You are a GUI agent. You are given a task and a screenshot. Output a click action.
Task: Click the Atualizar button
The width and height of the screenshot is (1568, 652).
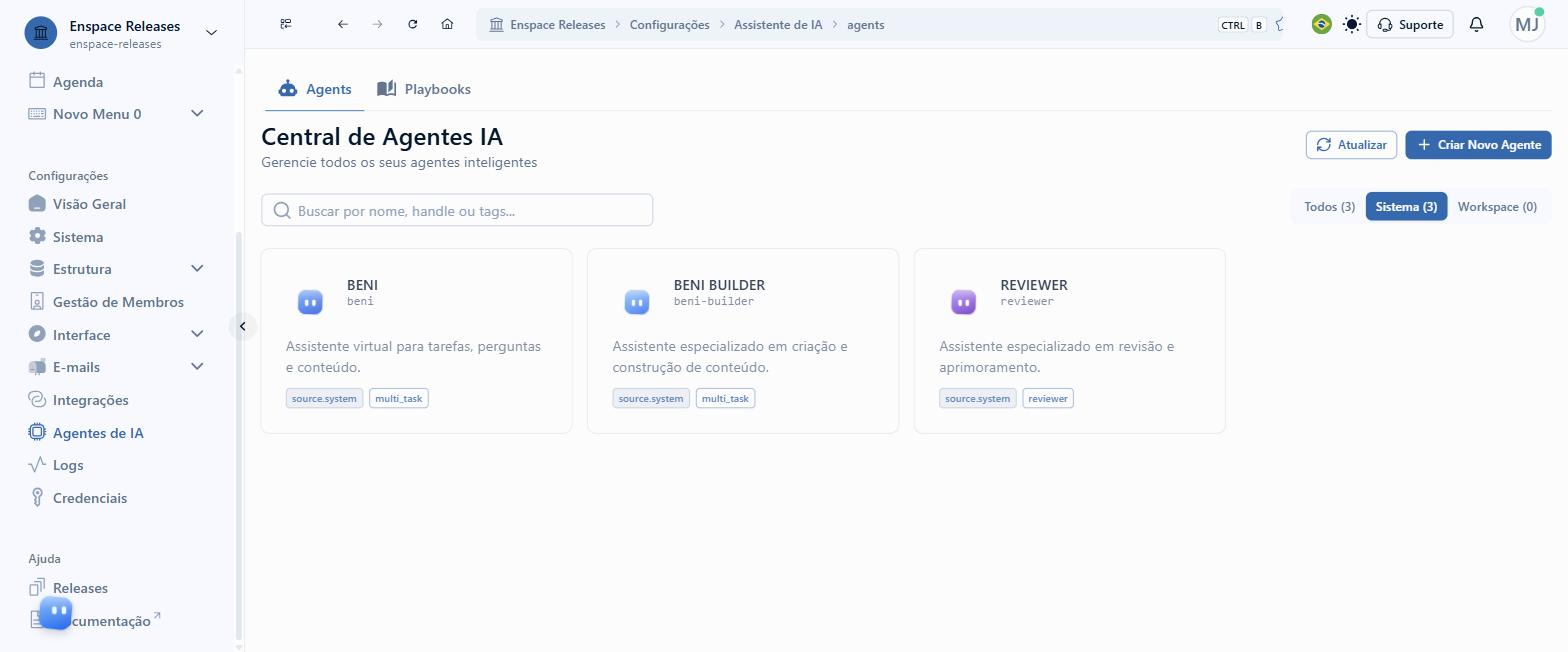pos(1351,144)
